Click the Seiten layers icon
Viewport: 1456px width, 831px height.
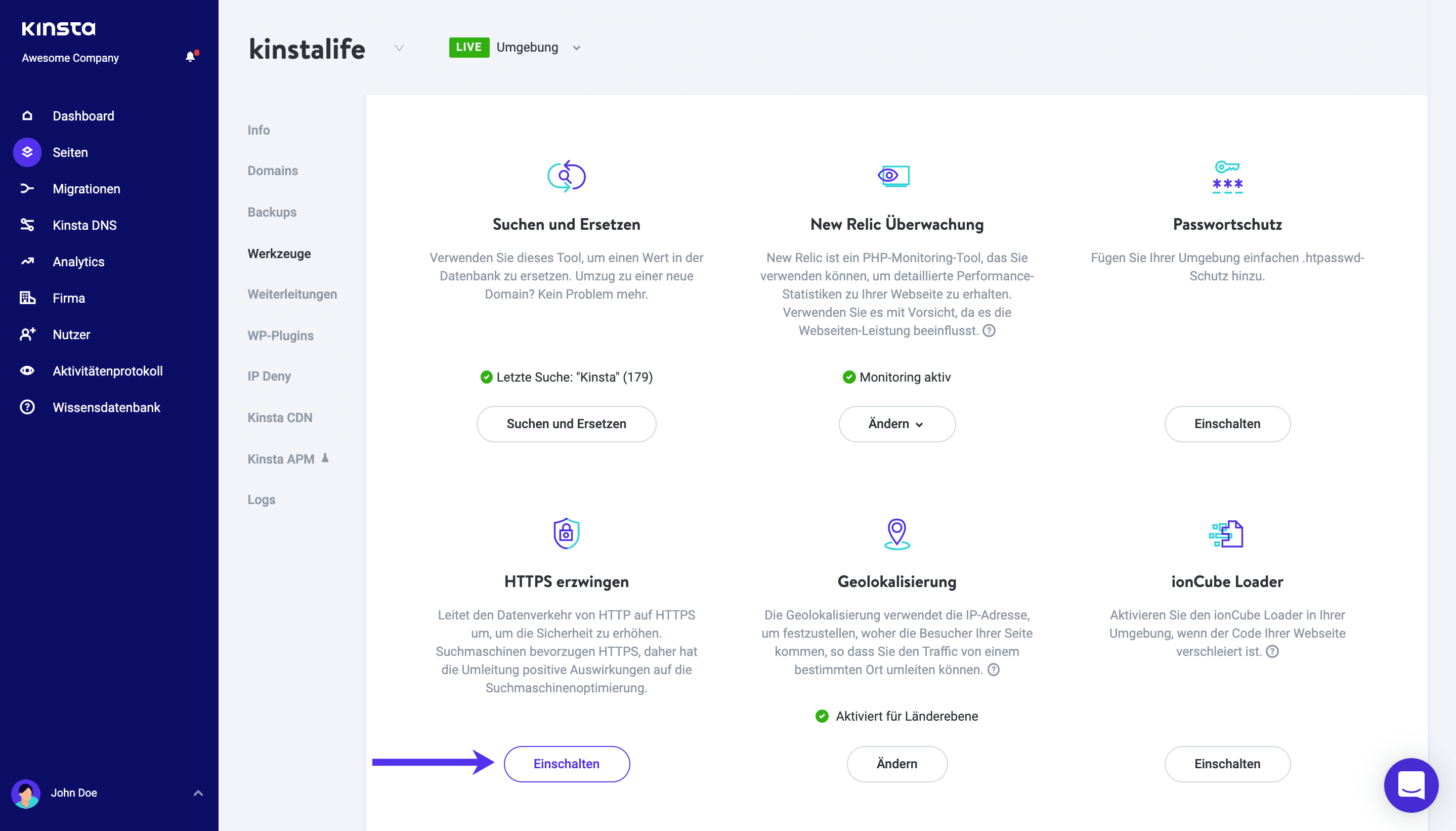[27, 152]
